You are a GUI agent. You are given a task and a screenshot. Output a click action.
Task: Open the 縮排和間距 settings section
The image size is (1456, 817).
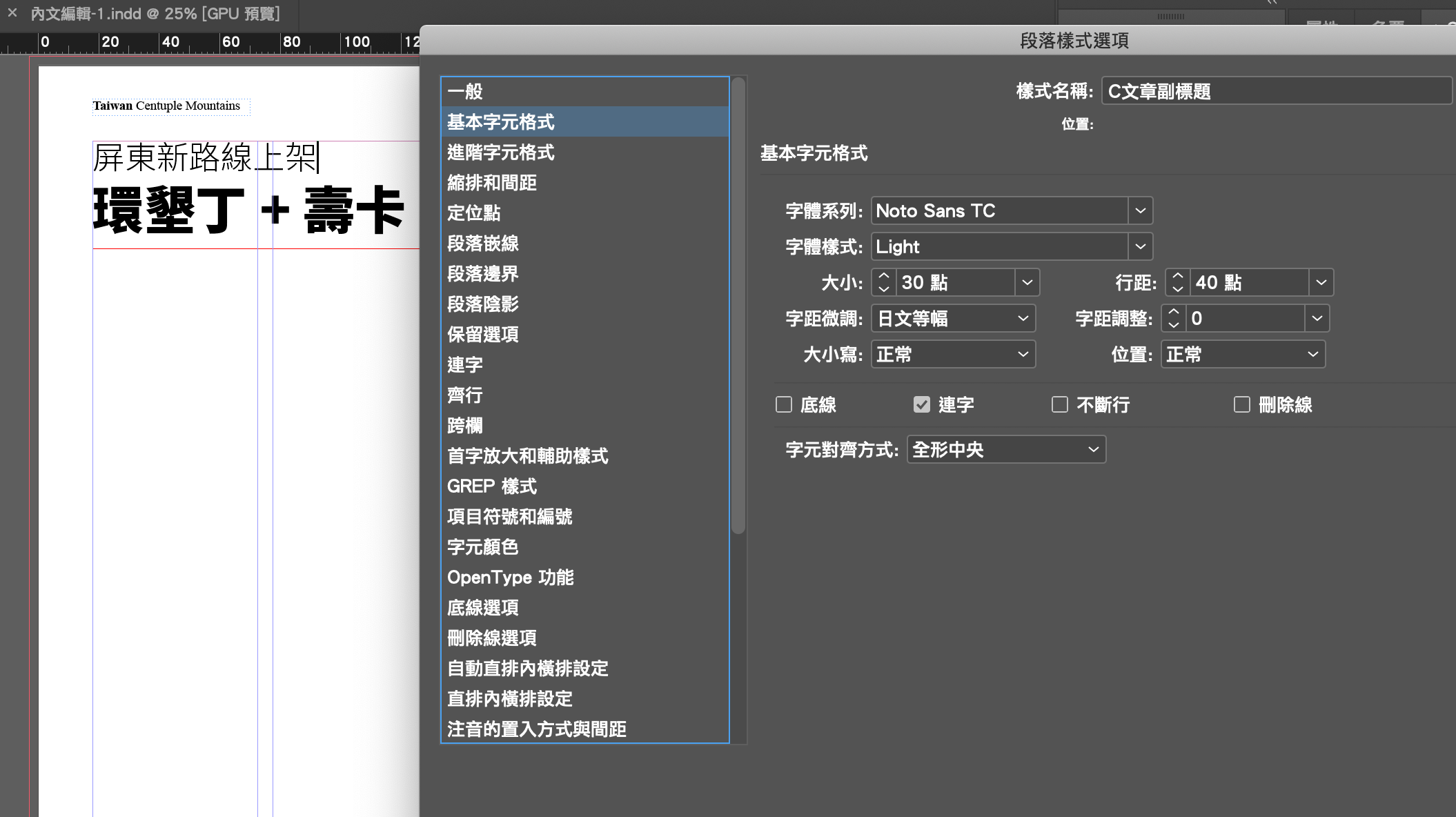(492, 183)
